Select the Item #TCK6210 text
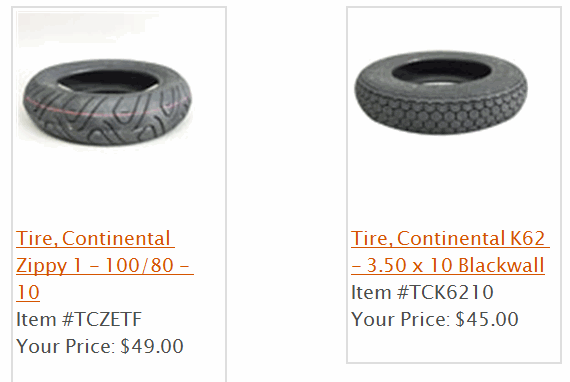This screenshot has height=382, width=570. point(422,292)
